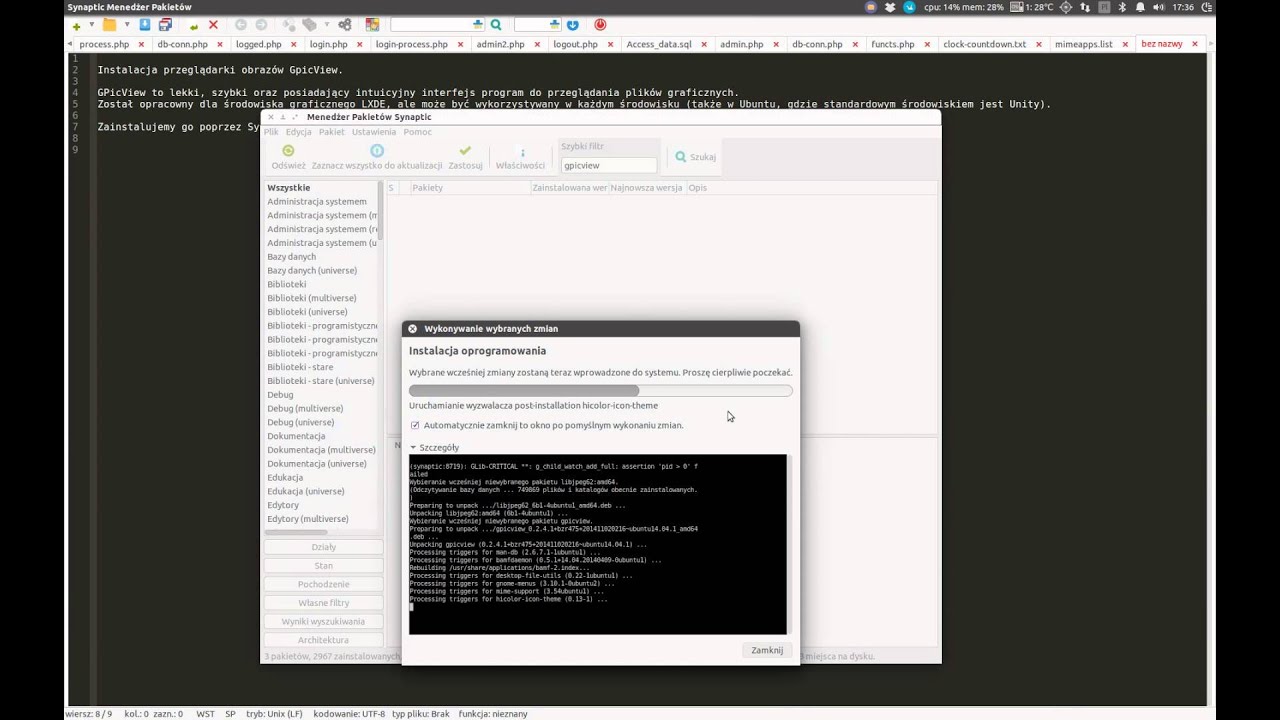
Task: Toggle Automatycznie zamknij to okno checkbox
Action: coord(415,425)
